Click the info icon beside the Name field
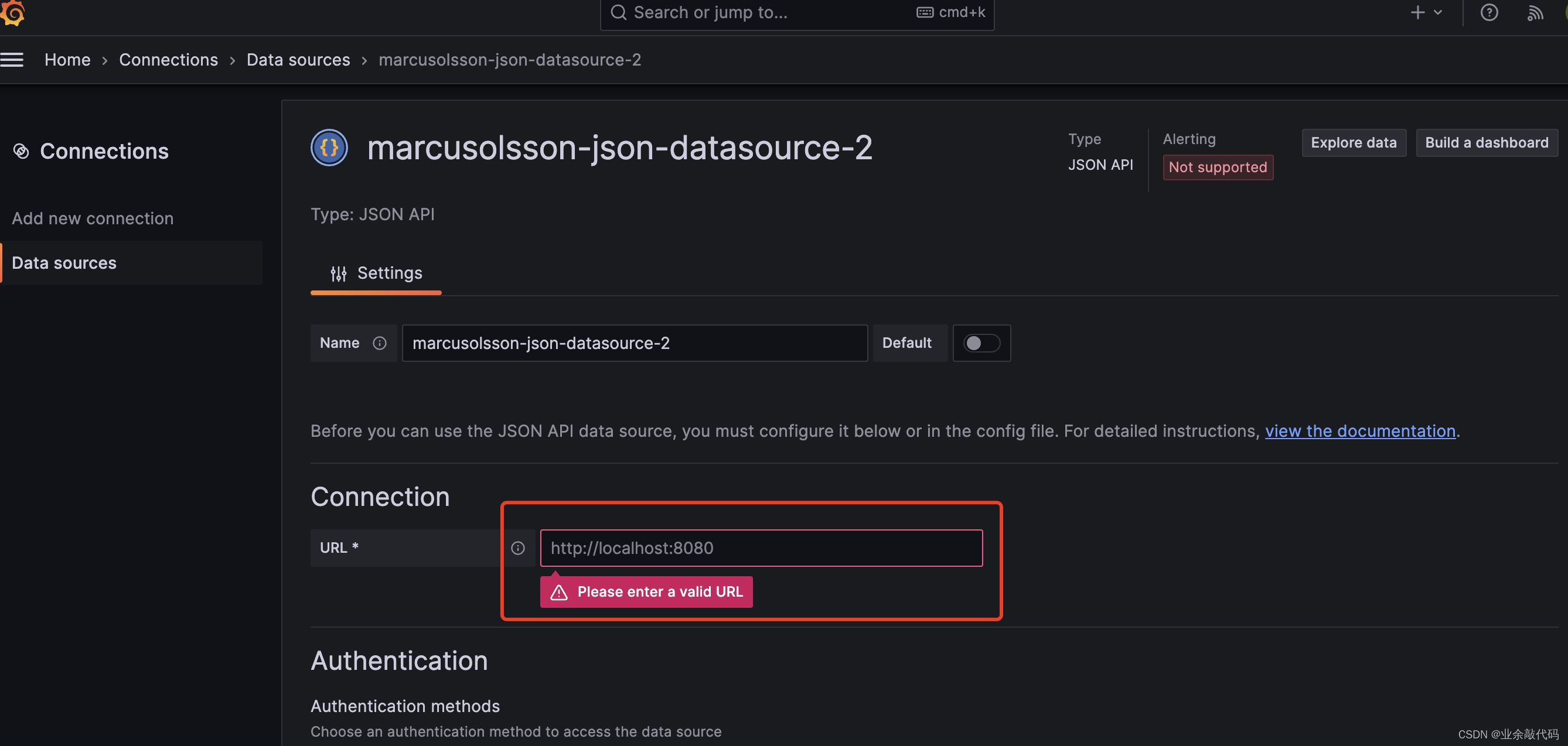 click(380, 343)
